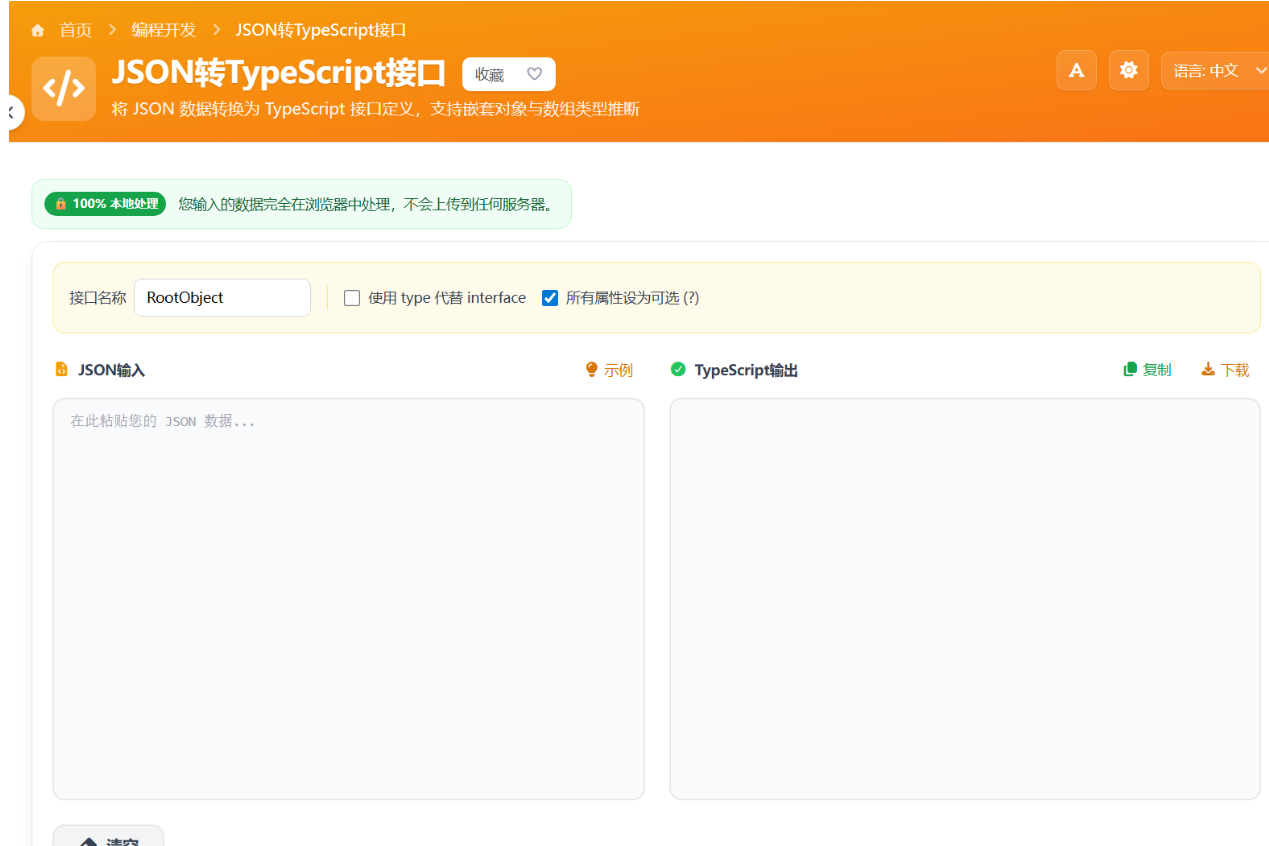Click the local-processing privacy notice text

(367, 204)
